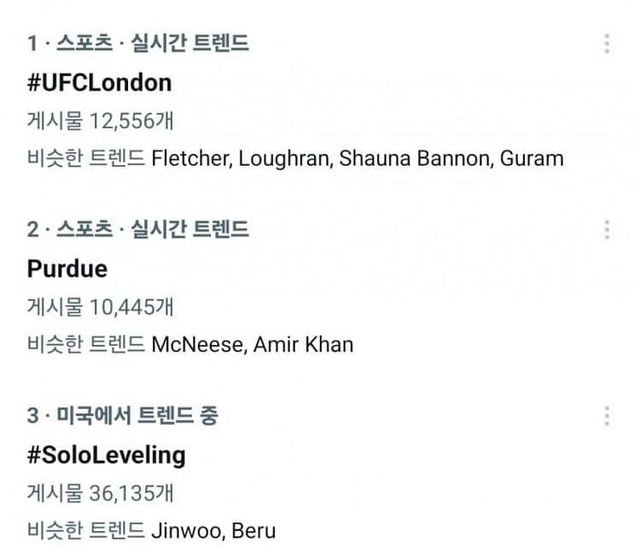
Task: Click related trend Guram
Action: tap(531, 158)
